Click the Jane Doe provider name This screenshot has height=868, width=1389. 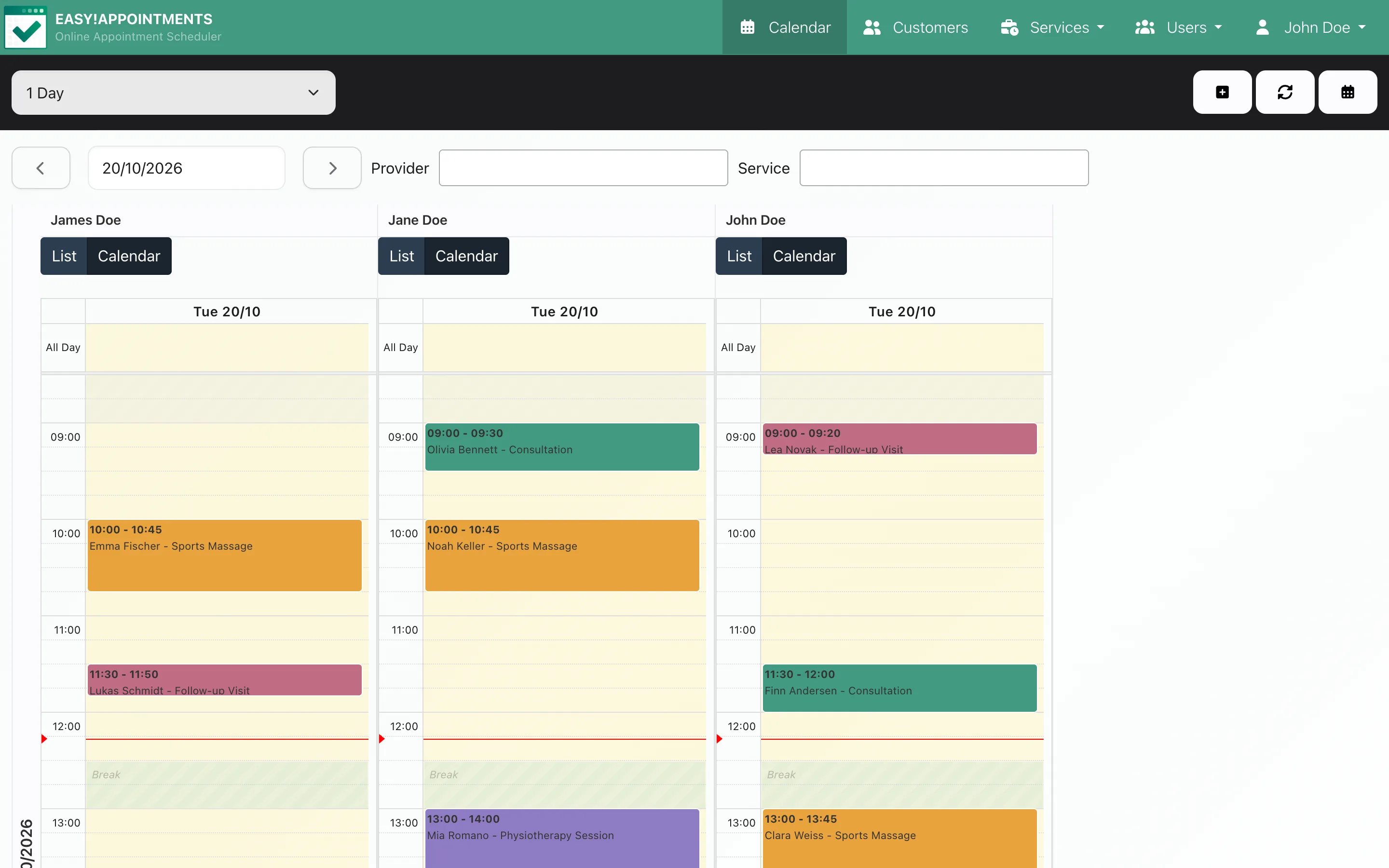[417, 220]
